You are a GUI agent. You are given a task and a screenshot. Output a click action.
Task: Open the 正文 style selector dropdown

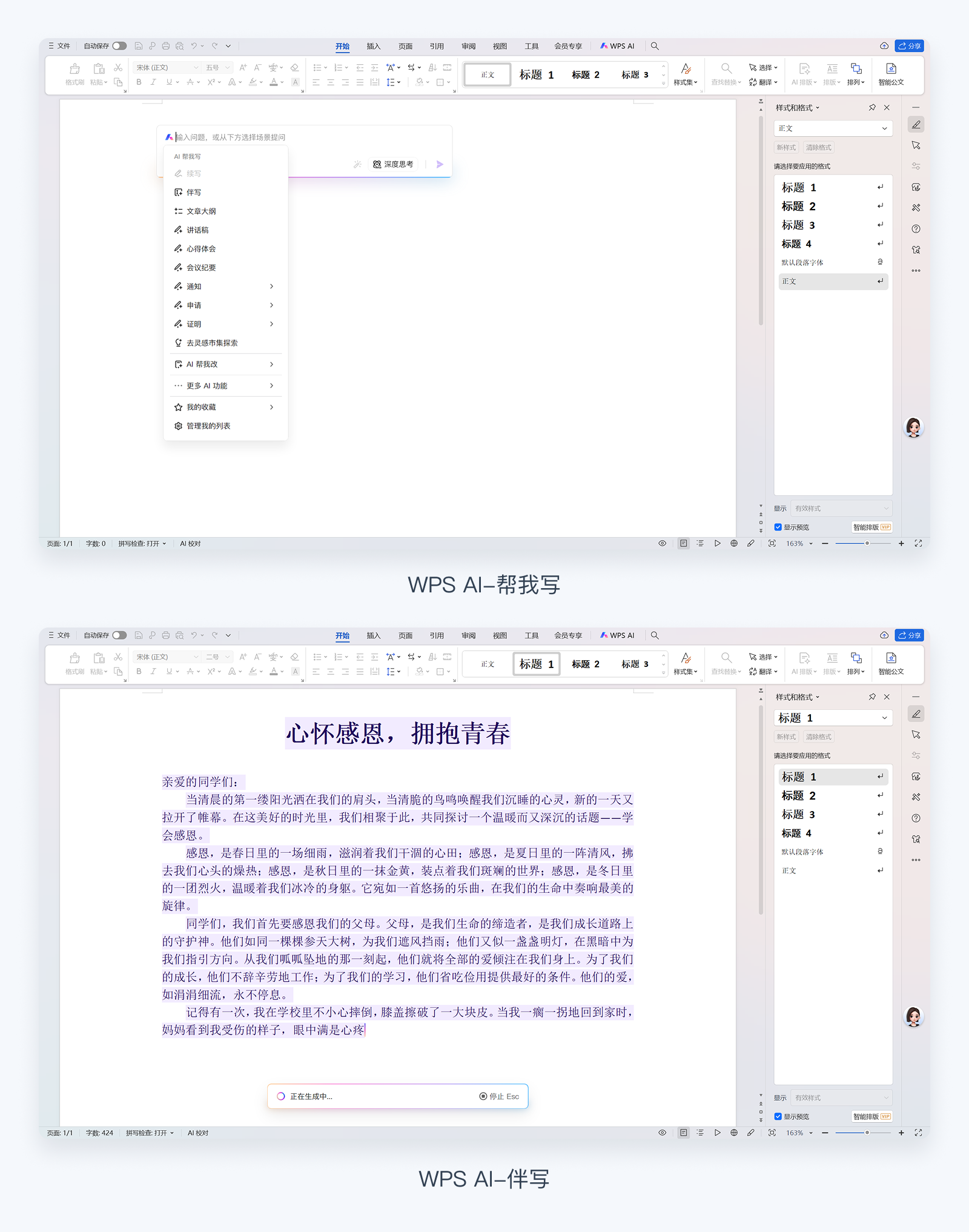pos(833,128)
